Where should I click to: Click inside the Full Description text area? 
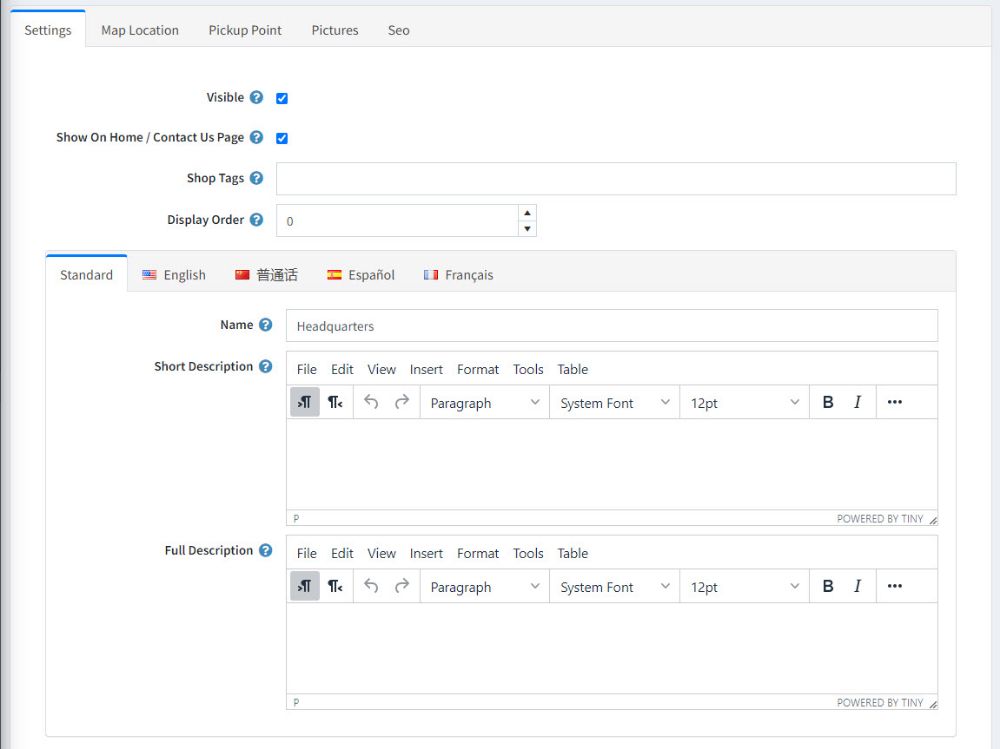(612, 648)
